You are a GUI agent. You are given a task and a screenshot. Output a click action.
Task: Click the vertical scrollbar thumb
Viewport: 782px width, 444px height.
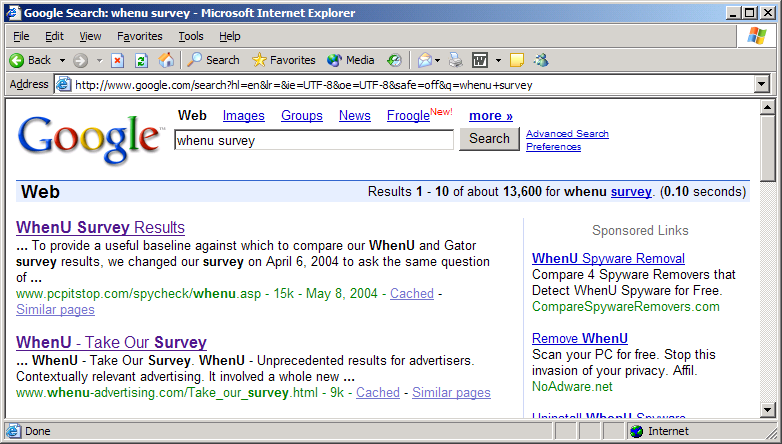click(x=768, y=149)
